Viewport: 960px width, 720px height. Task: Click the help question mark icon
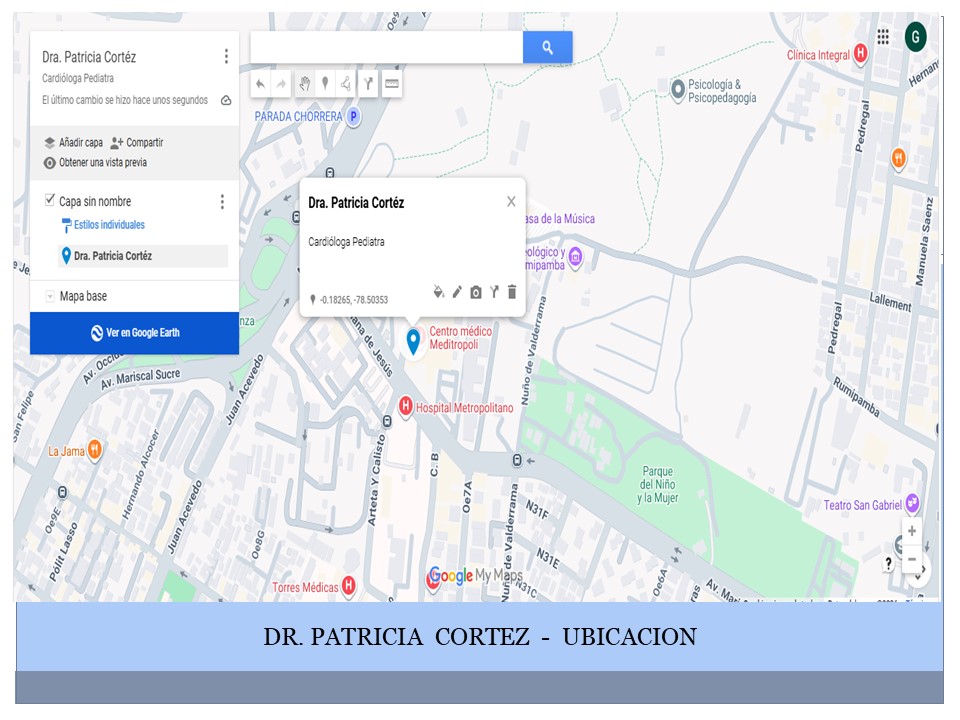tap(888, 564)
